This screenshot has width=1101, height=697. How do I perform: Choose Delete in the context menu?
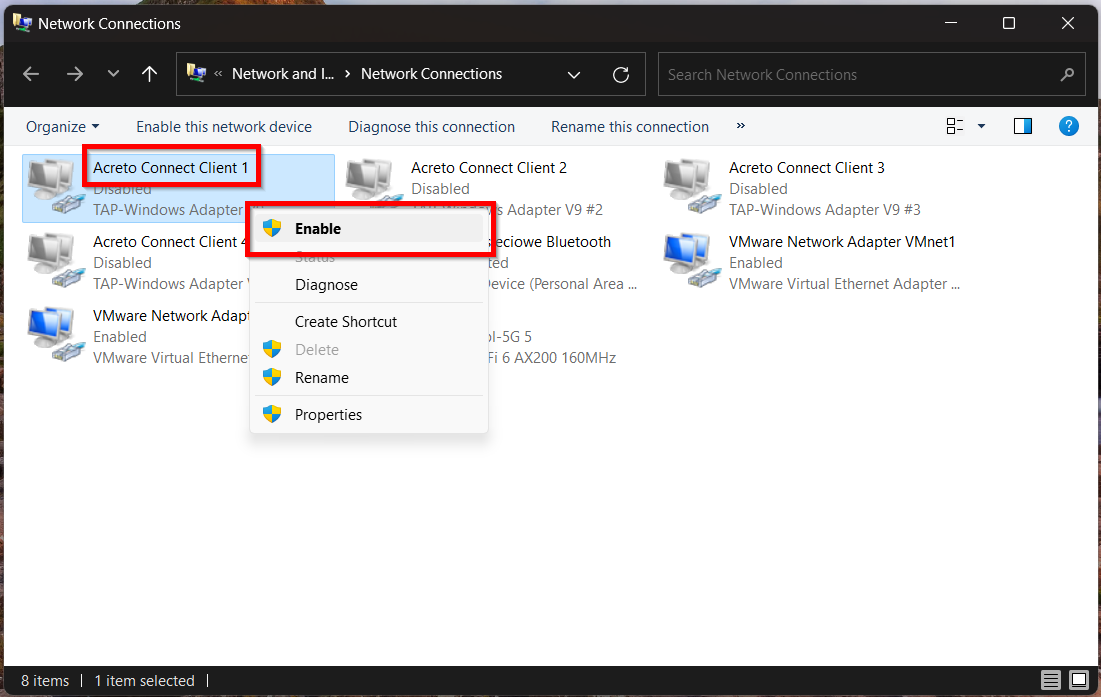369,350
